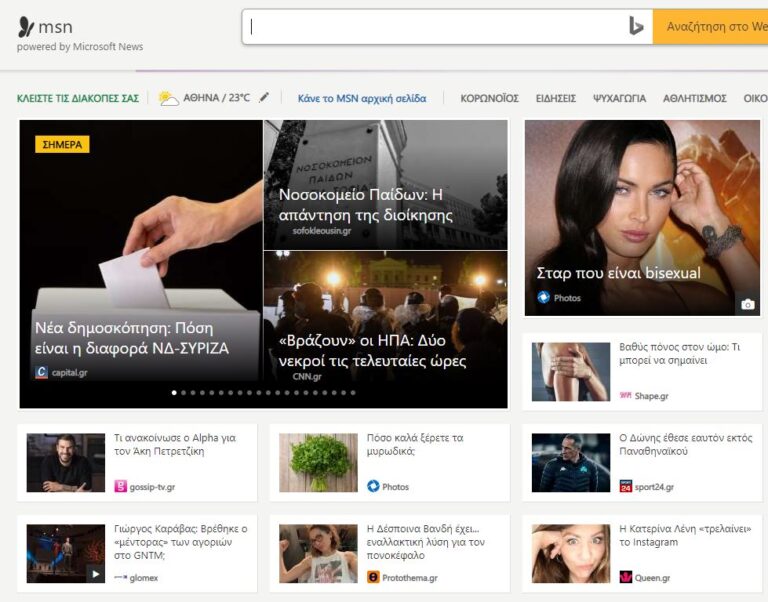
Task: Click the glomex source icon
Action: click(120, 578)
